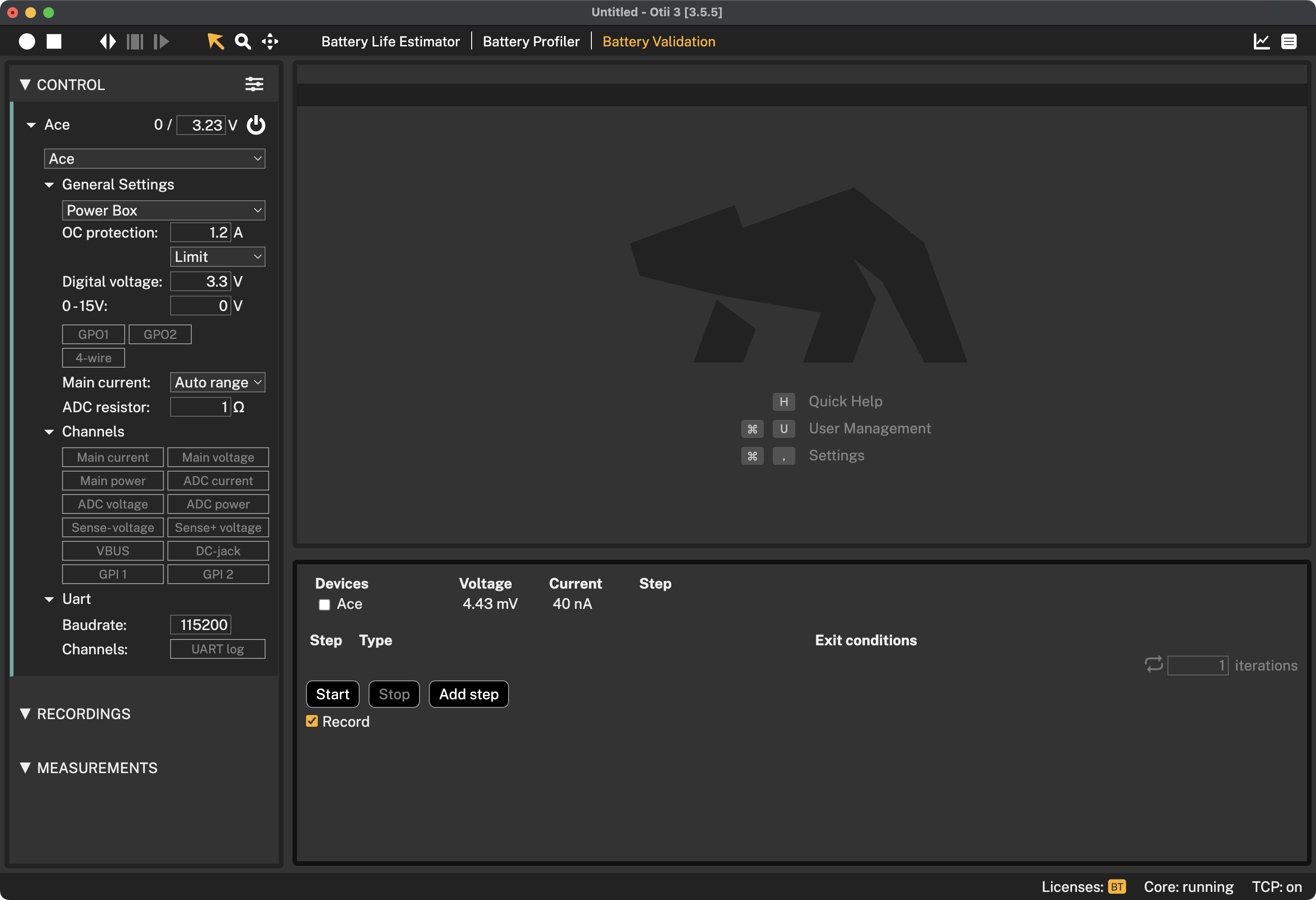Stop recording with the square stop icon
1316x900 pixels.
pyautogui.click(x=54, y=41)
